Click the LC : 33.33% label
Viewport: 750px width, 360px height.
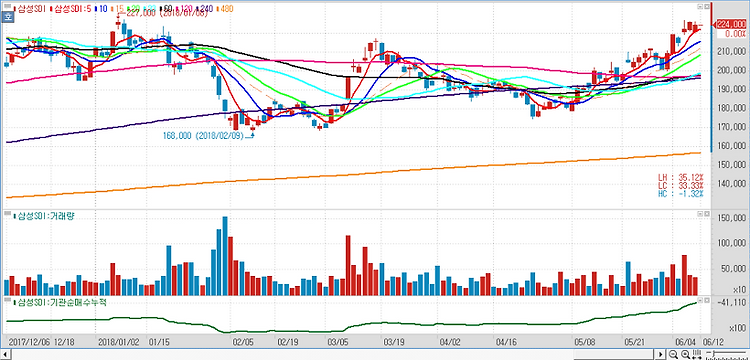[x=681, y=185]
